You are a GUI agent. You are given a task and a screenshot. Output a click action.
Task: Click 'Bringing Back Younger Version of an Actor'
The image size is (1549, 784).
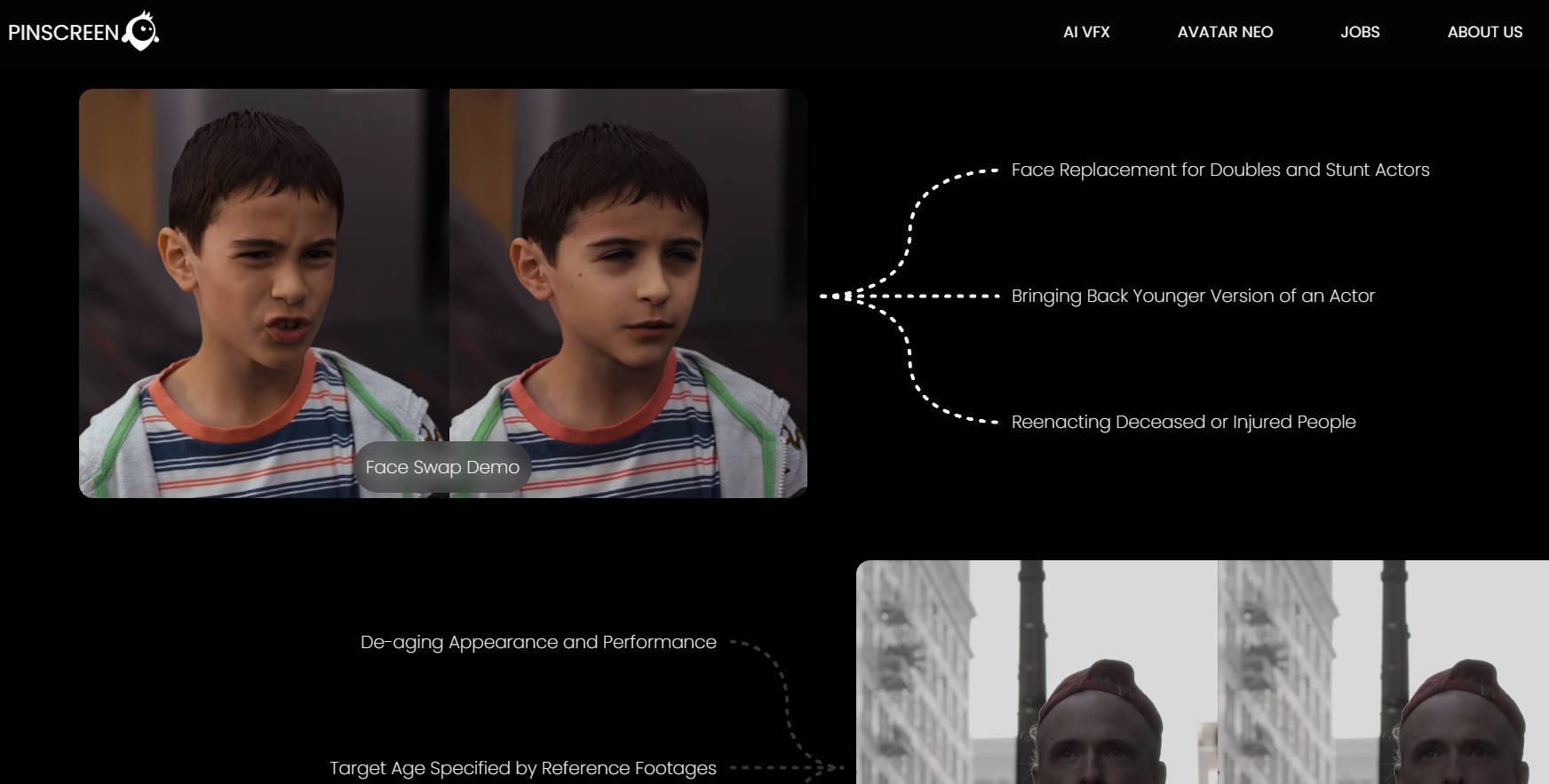(1193, 296)
